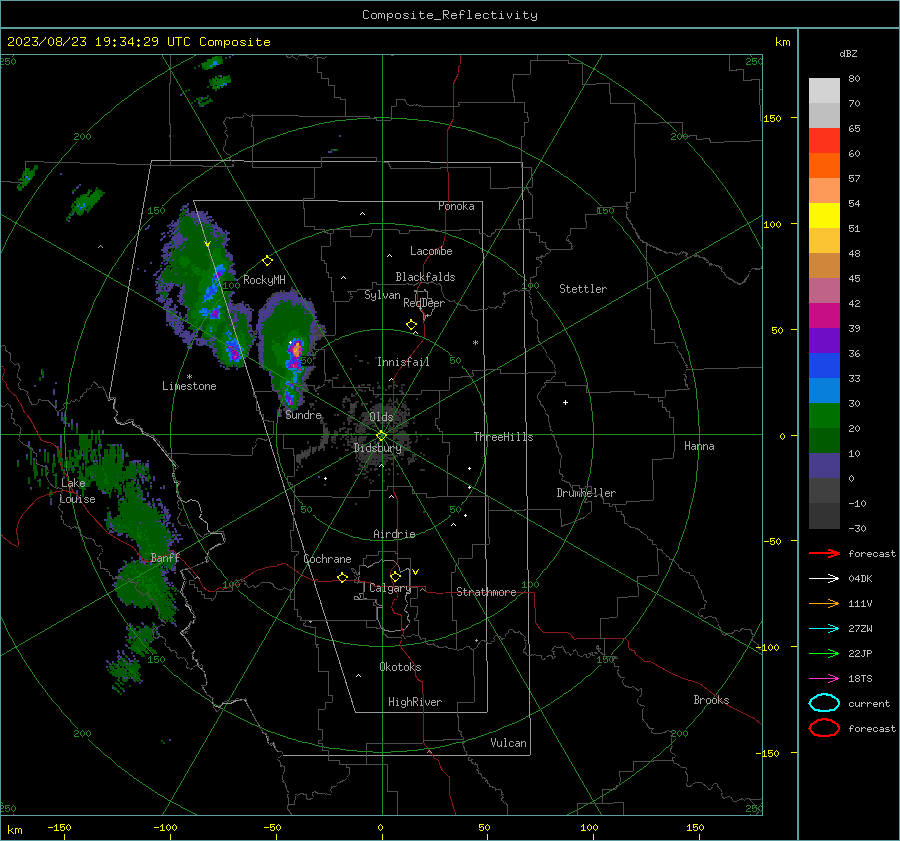Click the asterisk marker above Limestone
This screenshot has width=900, height=841.
tap(189, 377)
